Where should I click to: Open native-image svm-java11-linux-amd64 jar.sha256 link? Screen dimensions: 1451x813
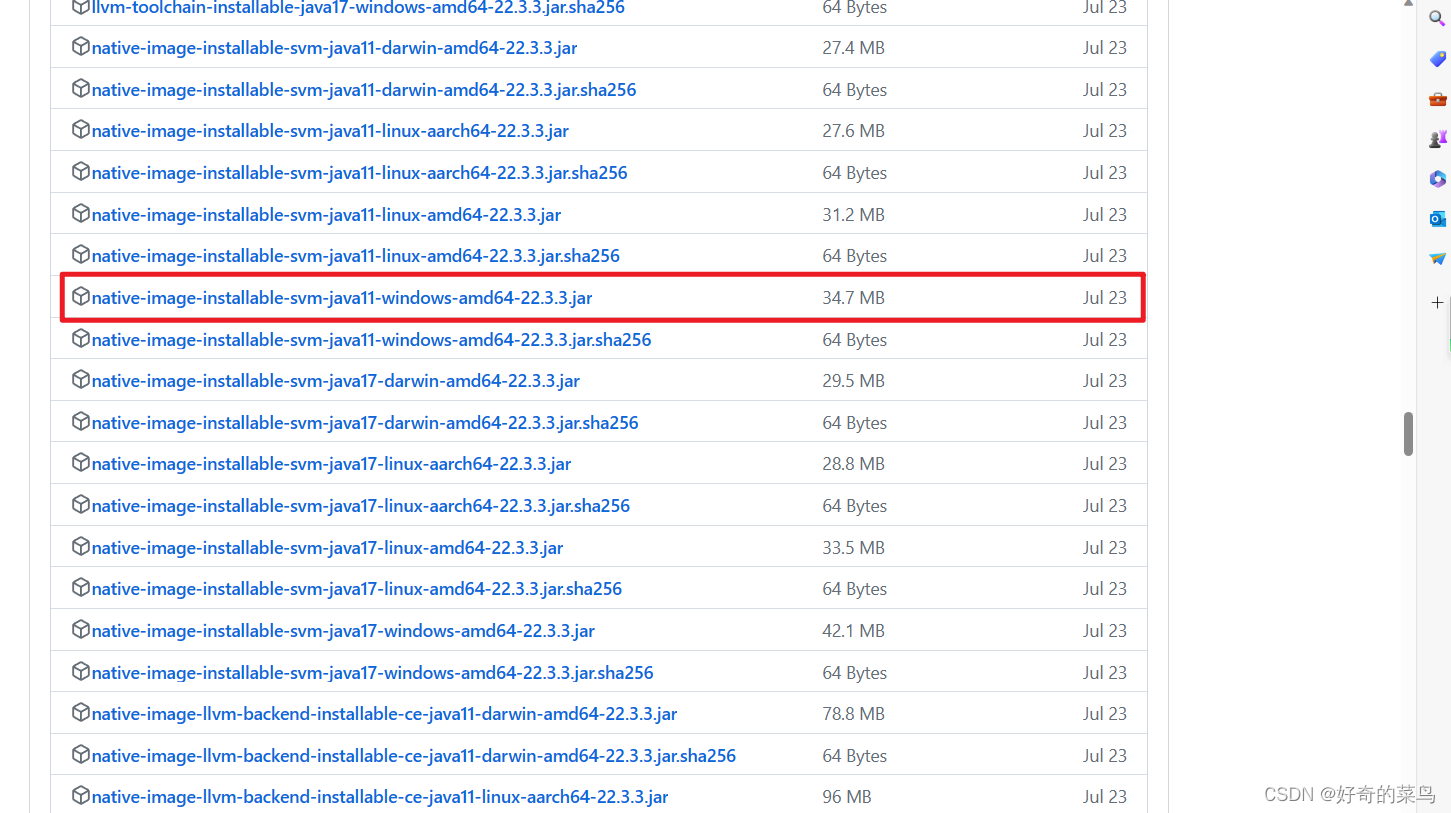click(x=356, y=256)
